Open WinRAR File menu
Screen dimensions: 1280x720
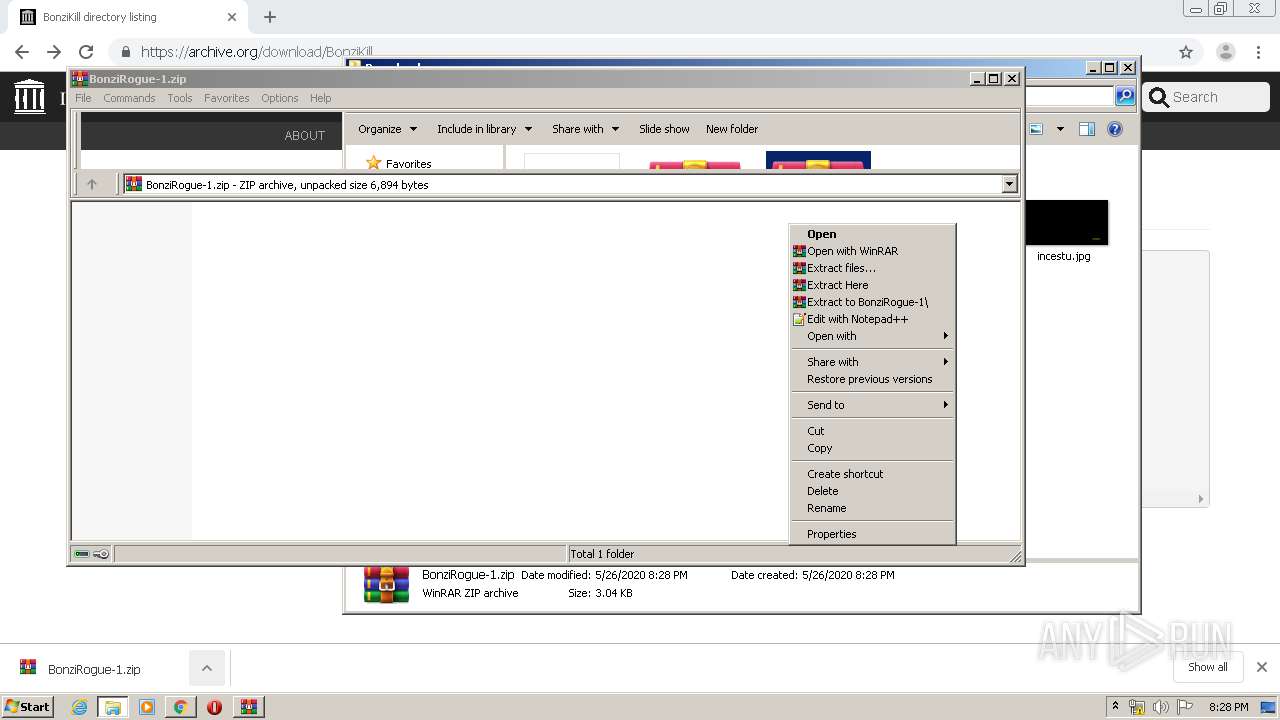(83, 98)
